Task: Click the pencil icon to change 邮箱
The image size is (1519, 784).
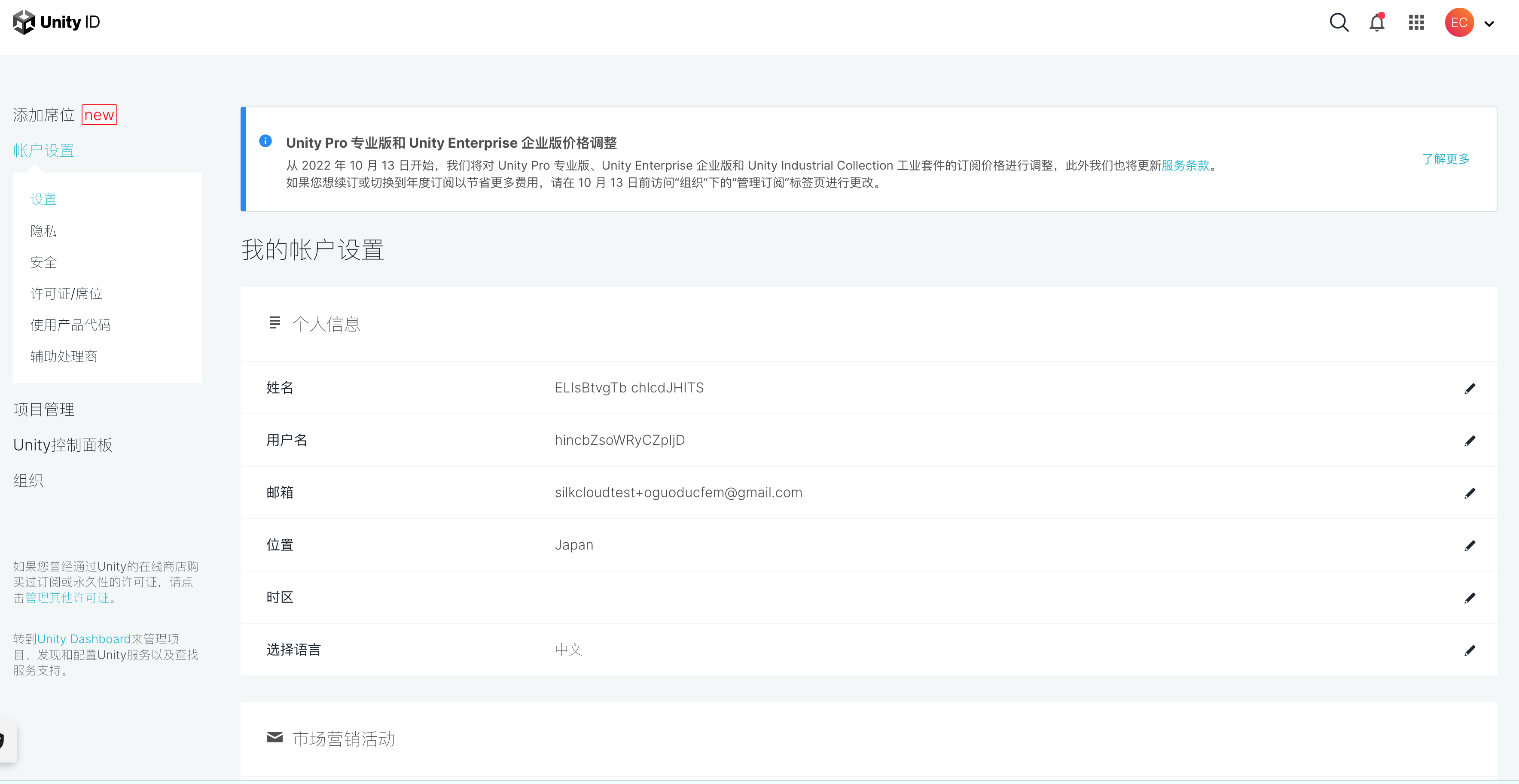Action: point(1470,493)
